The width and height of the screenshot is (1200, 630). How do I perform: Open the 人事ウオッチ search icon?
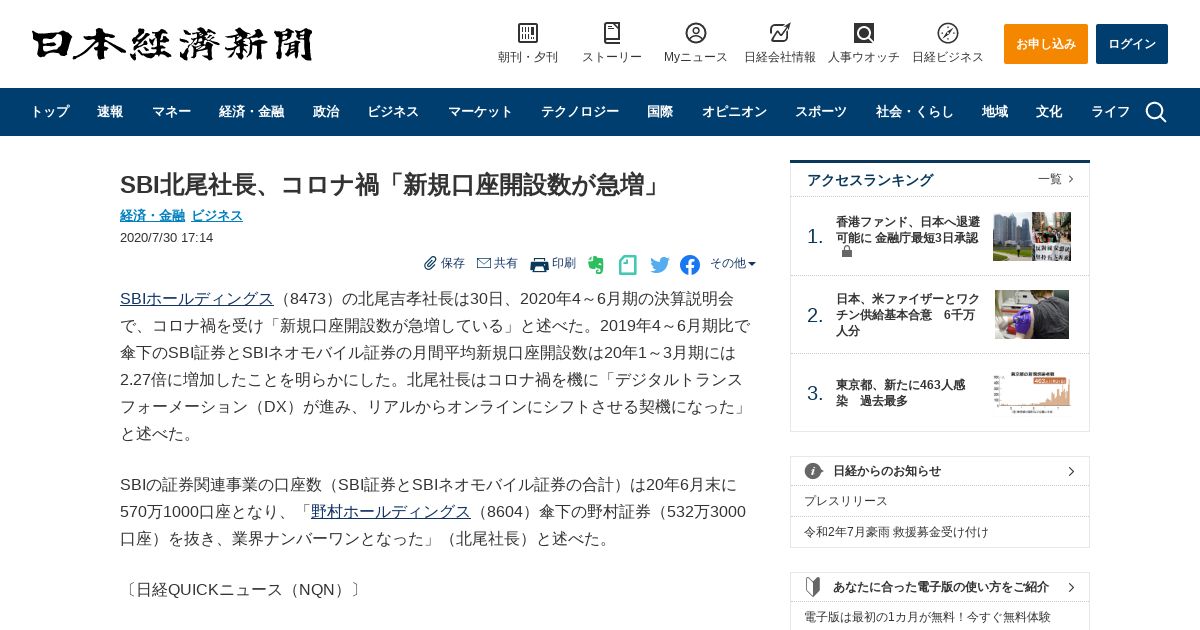[x=864, y=33]
